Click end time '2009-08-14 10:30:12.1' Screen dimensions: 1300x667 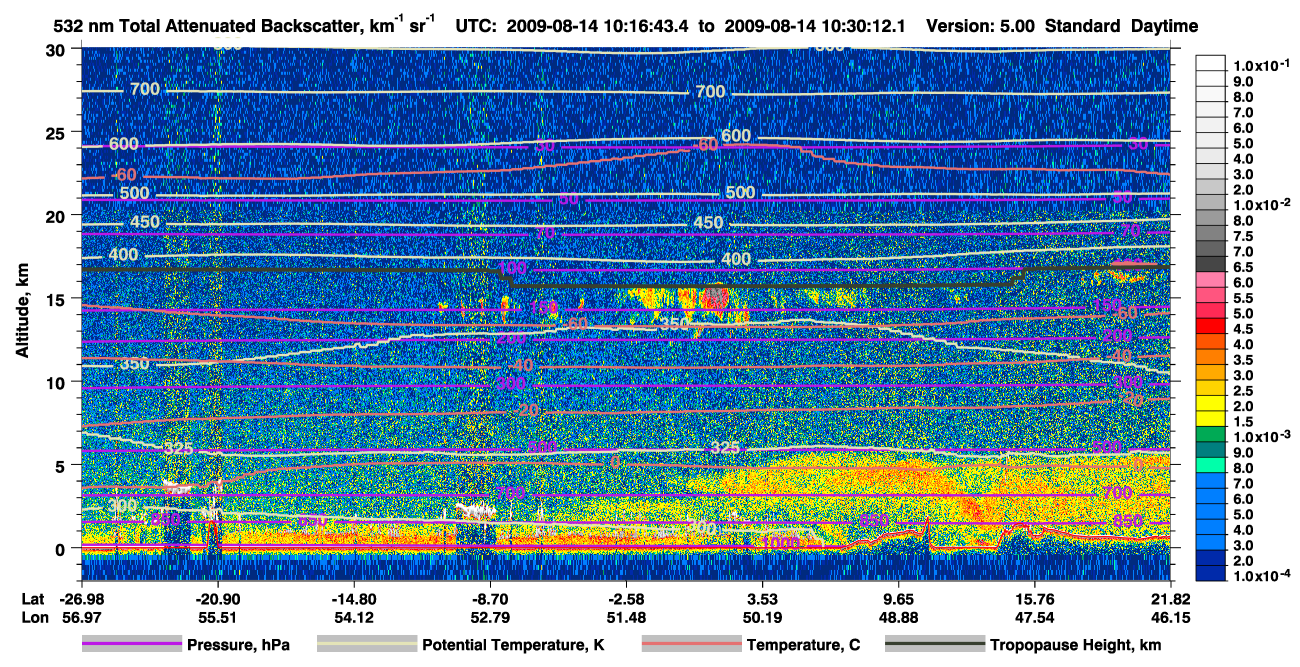pos(817,25)
